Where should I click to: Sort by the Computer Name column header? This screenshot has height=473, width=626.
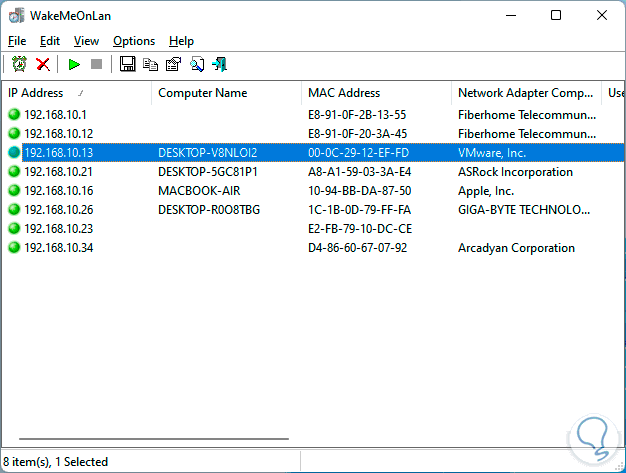pos(226,93)
